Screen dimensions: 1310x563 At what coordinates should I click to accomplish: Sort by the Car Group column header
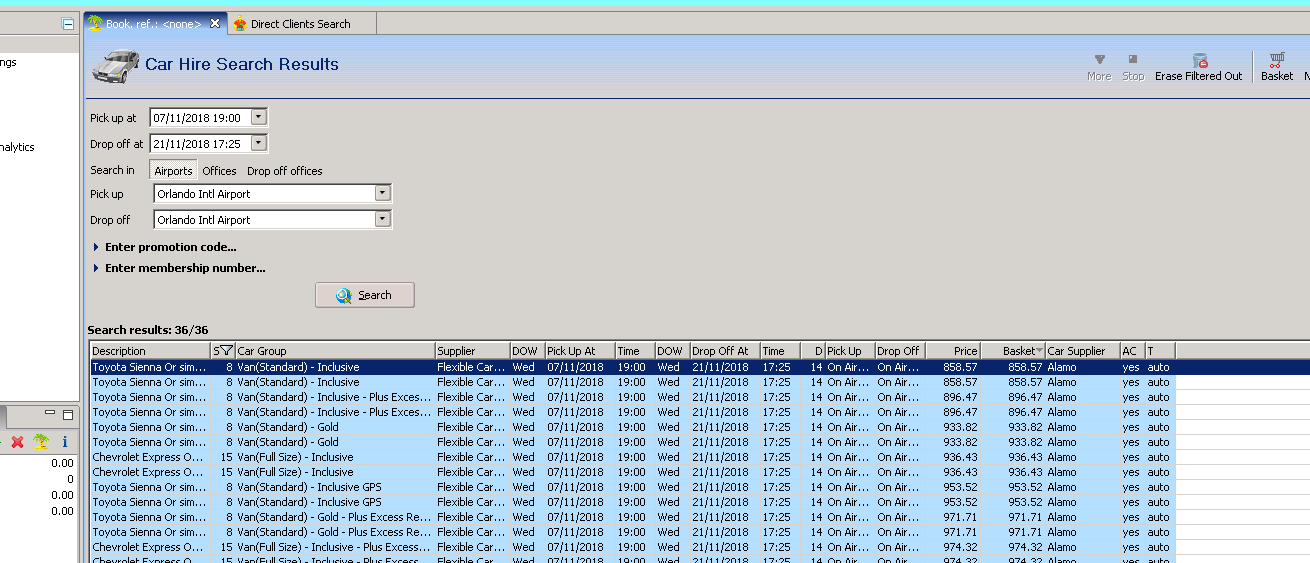coord(335,351)
